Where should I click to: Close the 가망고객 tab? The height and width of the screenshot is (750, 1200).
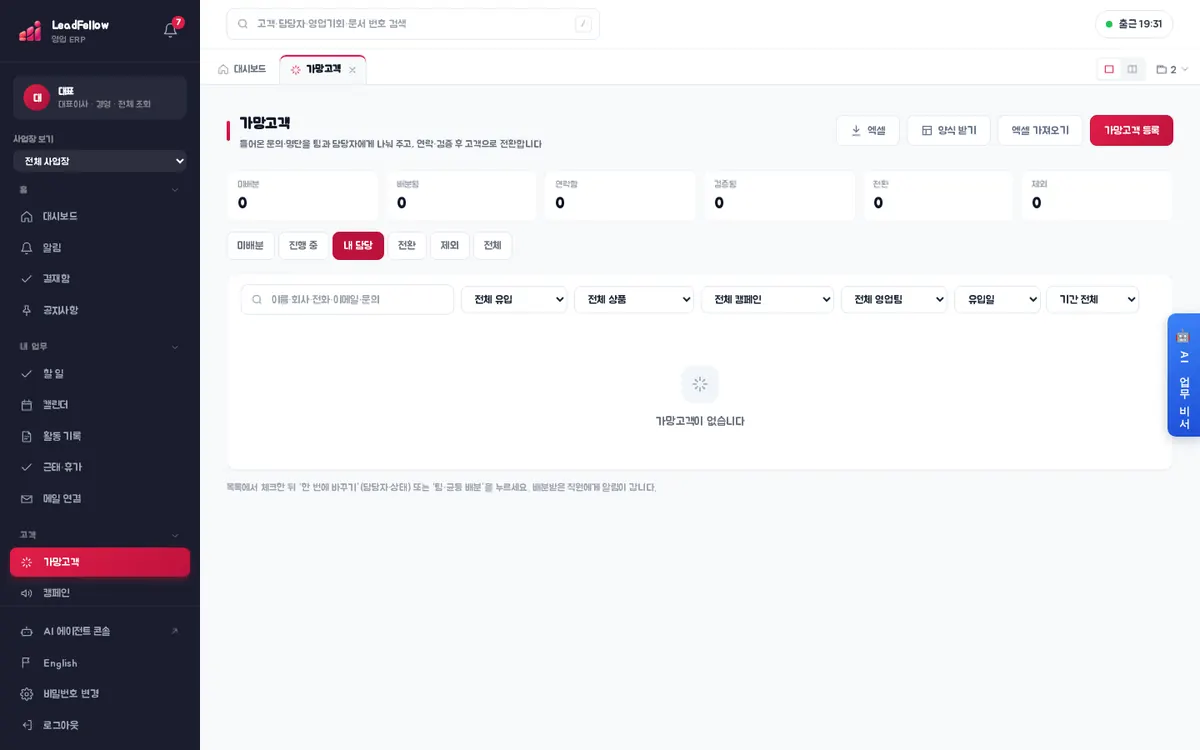click(352, 70)
